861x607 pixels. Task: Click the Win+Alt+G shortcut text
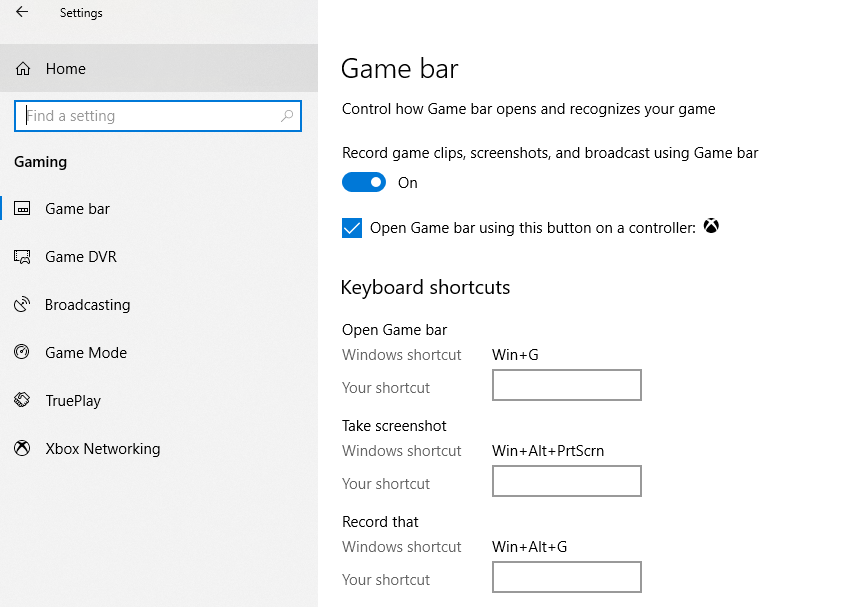pos(529,547)
